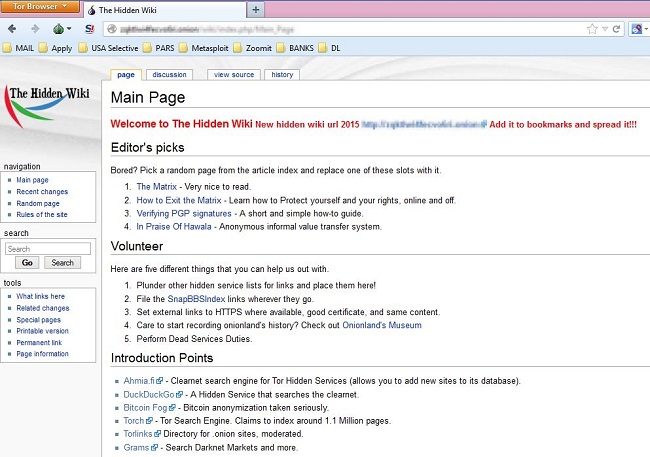Click the Go search button

click(27, 263)
